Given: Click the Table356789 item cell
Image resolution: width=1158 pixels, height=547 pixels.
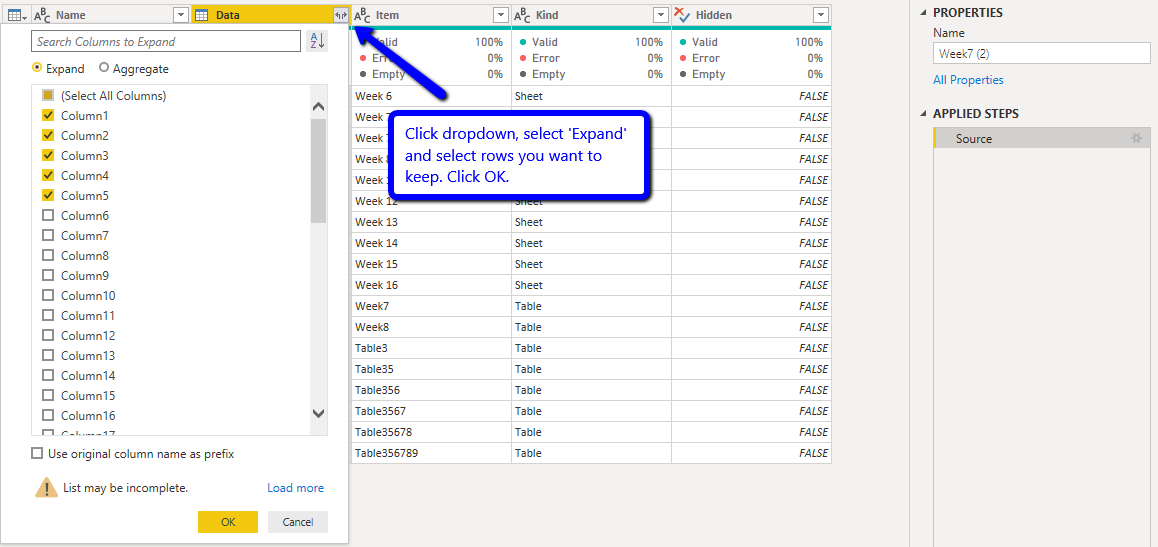Looking at the screenshot, I should (431, 453).
